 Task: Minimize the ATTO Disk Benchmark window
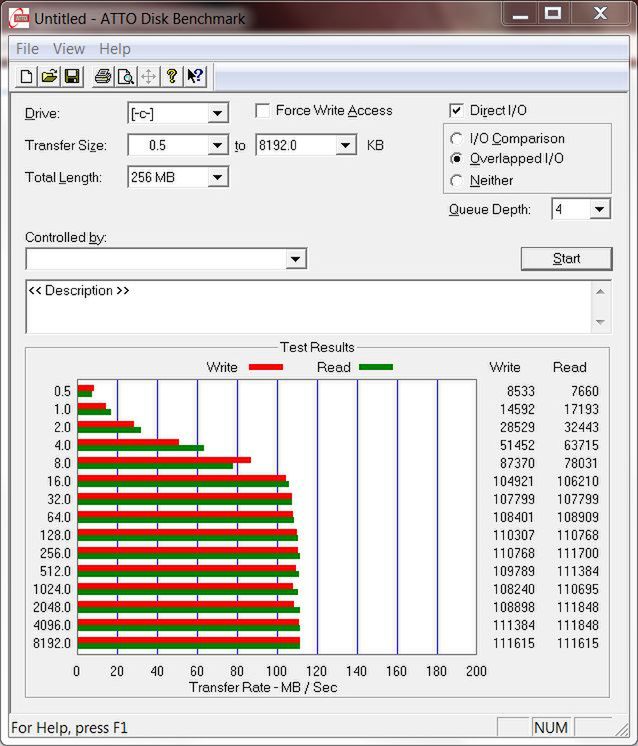[x=520, y=14]
